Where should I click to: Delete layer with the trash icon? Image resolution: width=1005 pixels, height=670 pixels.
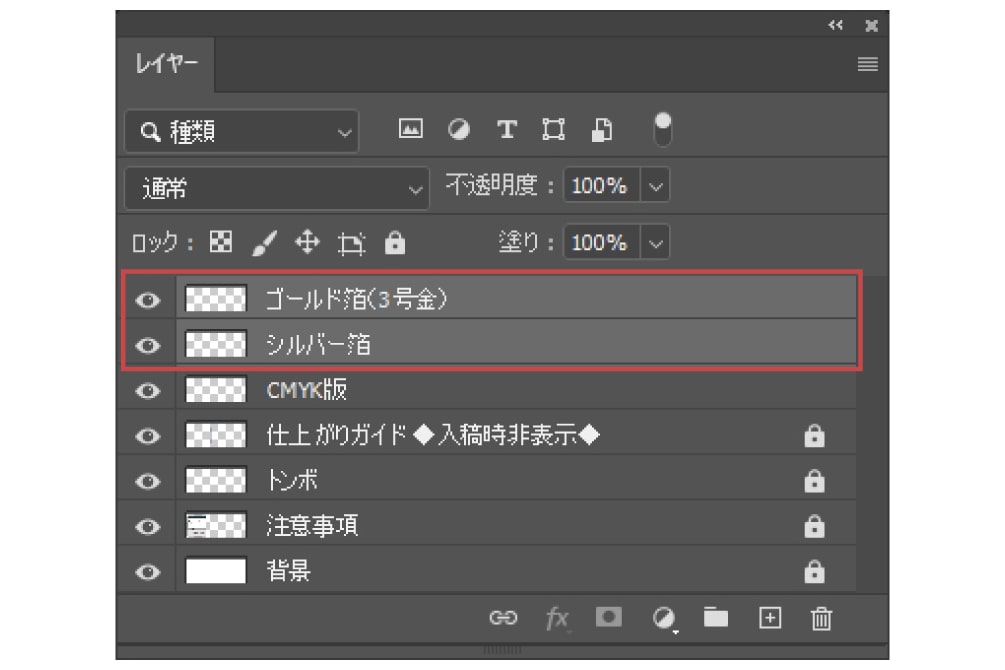[x=821, y=618]
